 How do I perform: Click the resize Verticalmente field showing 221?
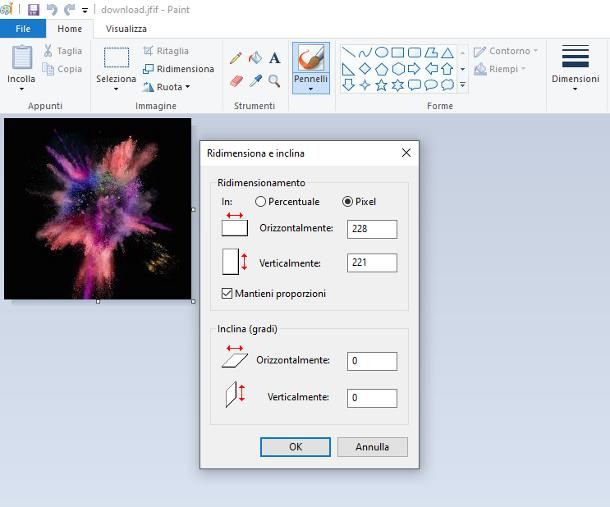[x=372, y=263]
